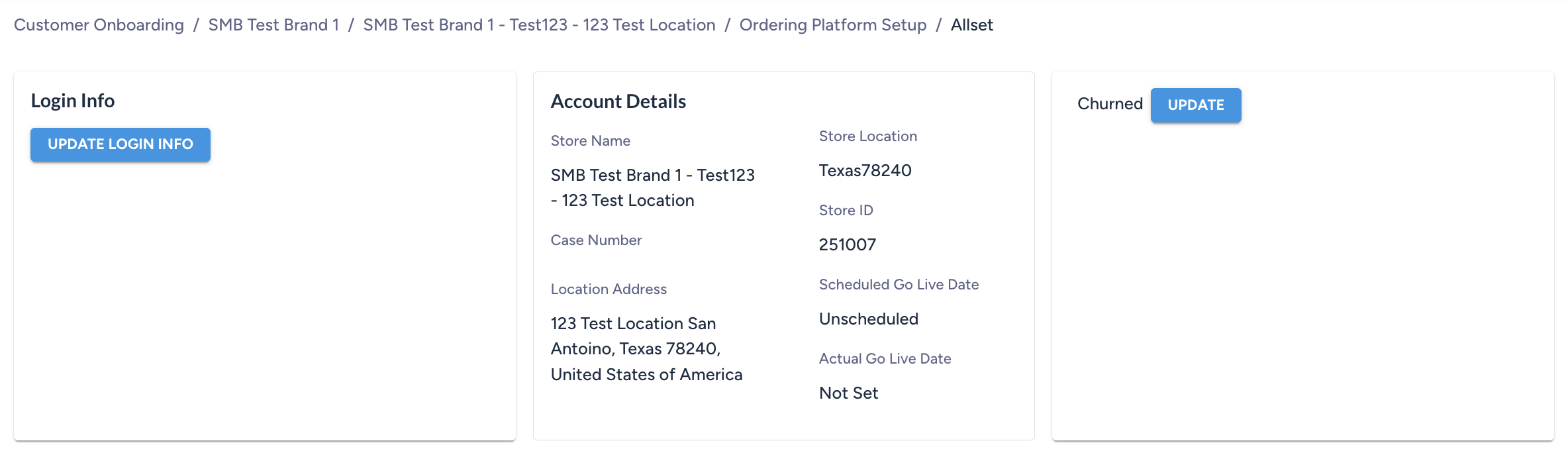The image size is (1568, 453).
Task: Click the Scheduled Go Live Date label
Action: [x=899, y=284]
